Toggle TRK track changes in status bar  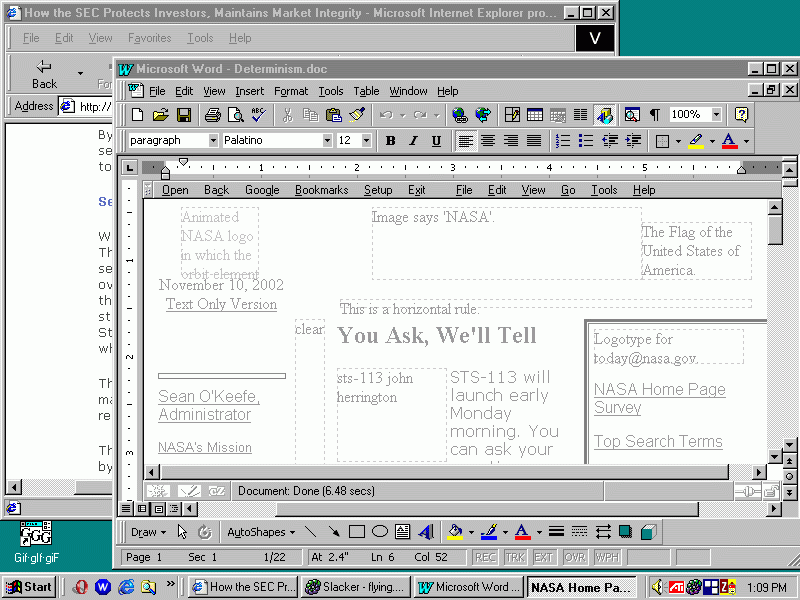click(515, 557)
